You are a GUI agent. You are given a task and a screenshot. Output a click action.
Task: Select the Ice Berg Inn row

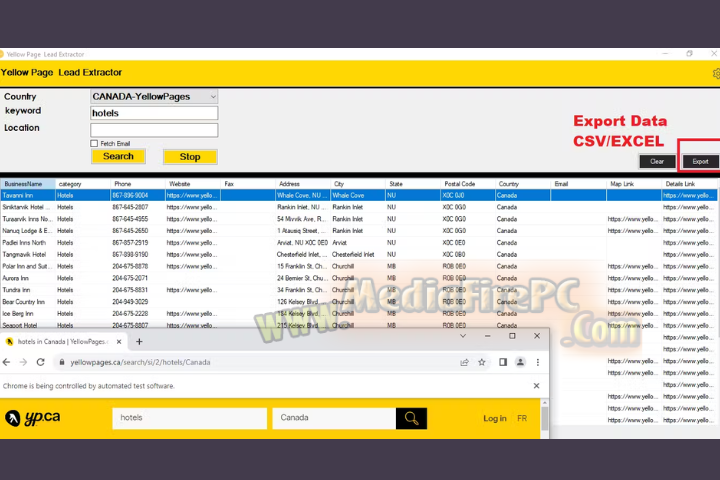[x=358, y=314]
